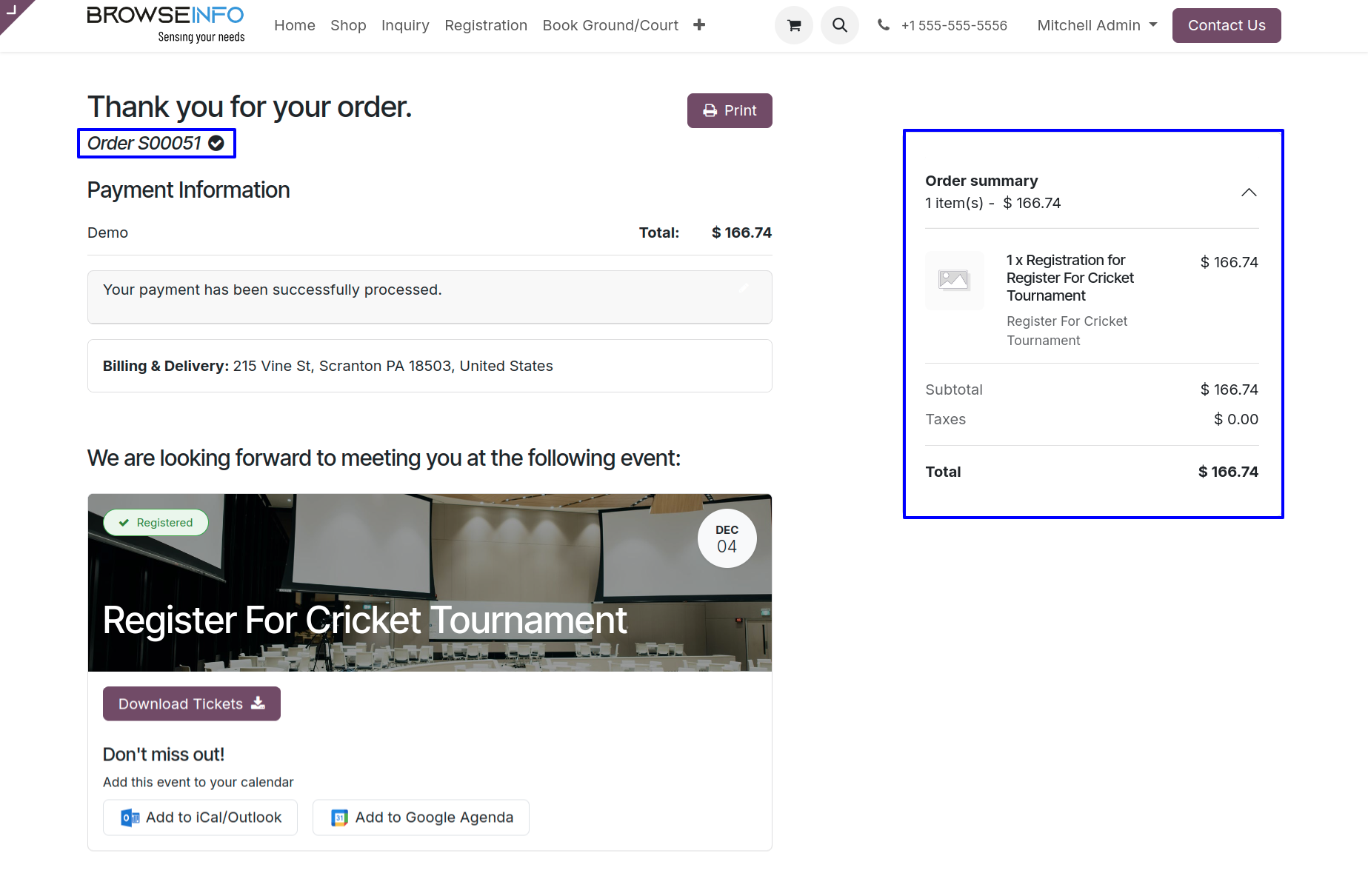
Task: Click the verified checkmark beside Order S00051
Action: [216, 143]
